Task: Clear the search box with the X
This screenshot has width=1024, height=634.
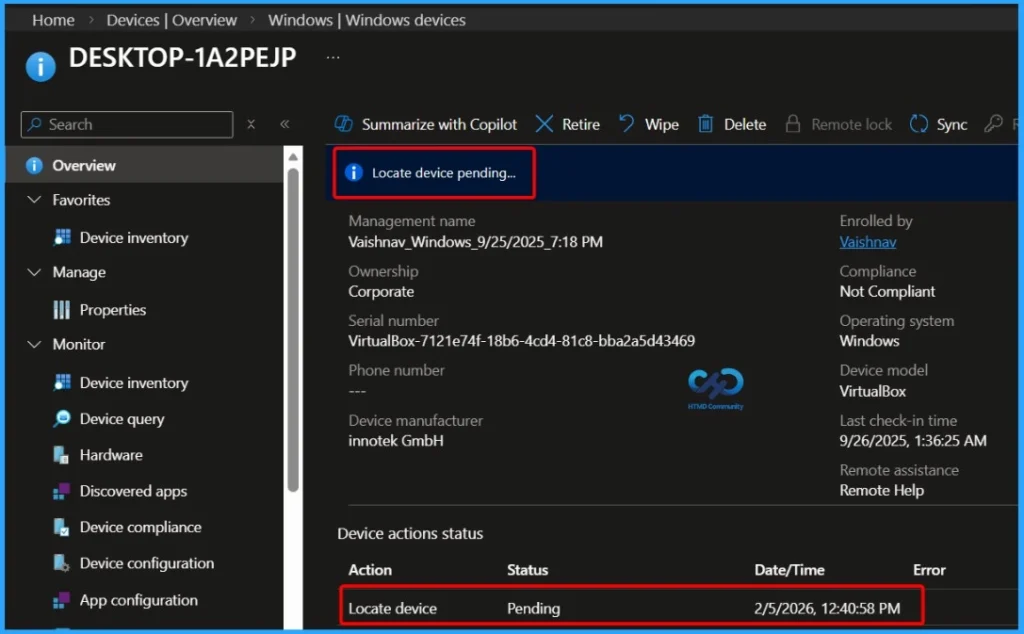Action: (251, 124)
